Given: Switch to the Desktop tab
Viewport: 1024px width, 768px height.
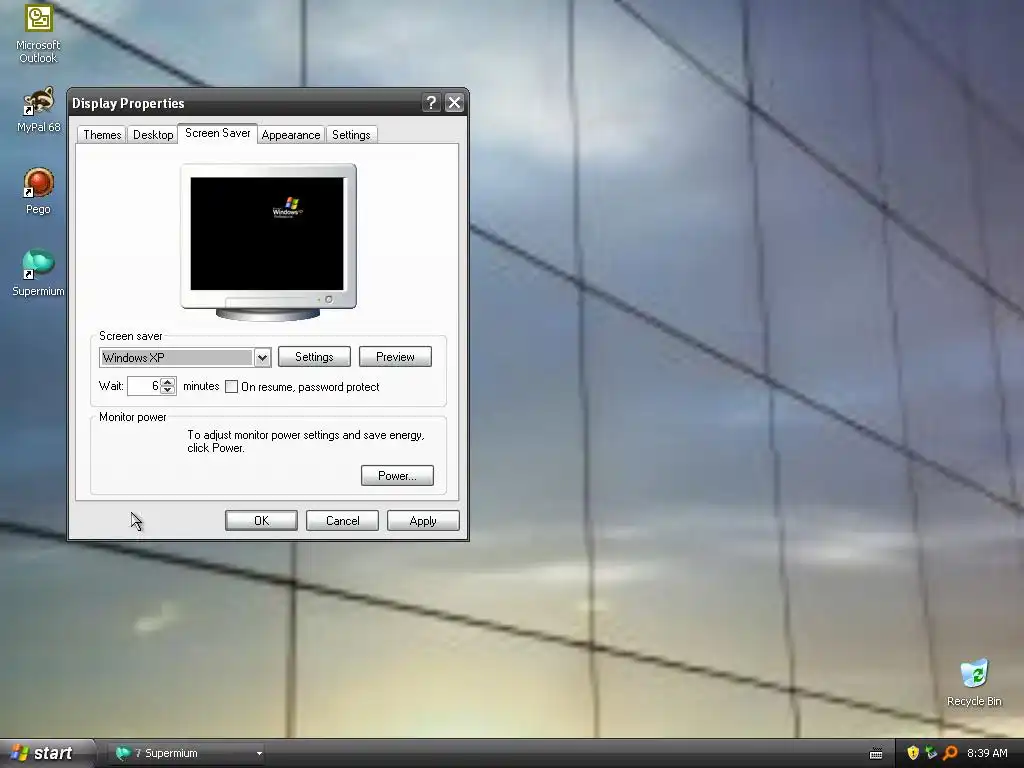Looking at the screenshot, I should click(153, 135).
